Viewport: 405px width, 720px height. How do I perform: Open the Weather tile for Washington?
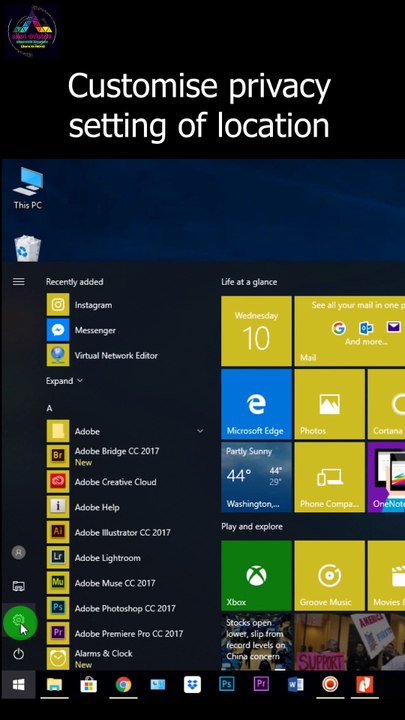(x=256, y=477)
